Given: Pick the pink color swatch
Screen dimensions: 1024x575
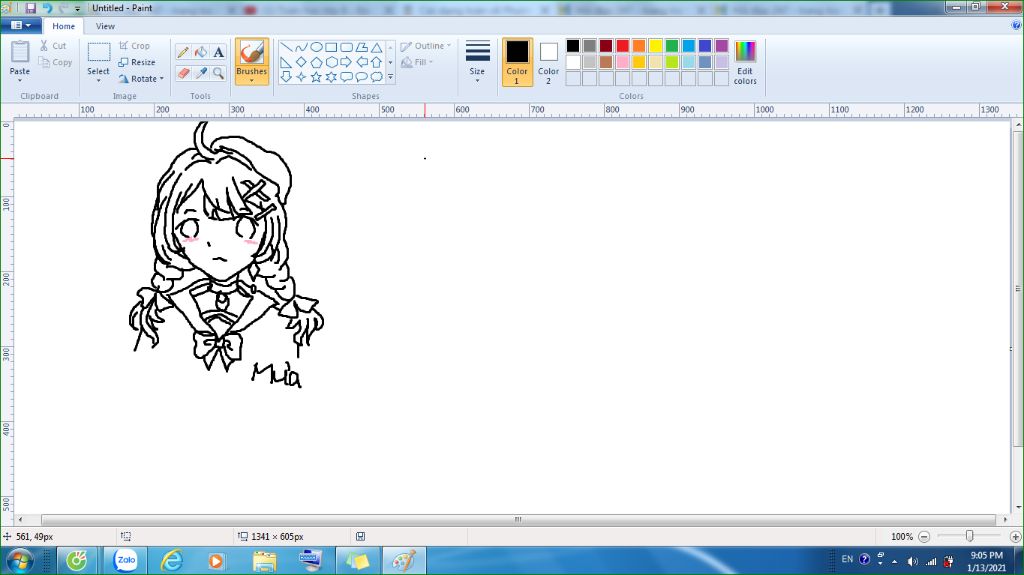Looking at the screenshot, I should pyautogui.click(x=622, y=62).
